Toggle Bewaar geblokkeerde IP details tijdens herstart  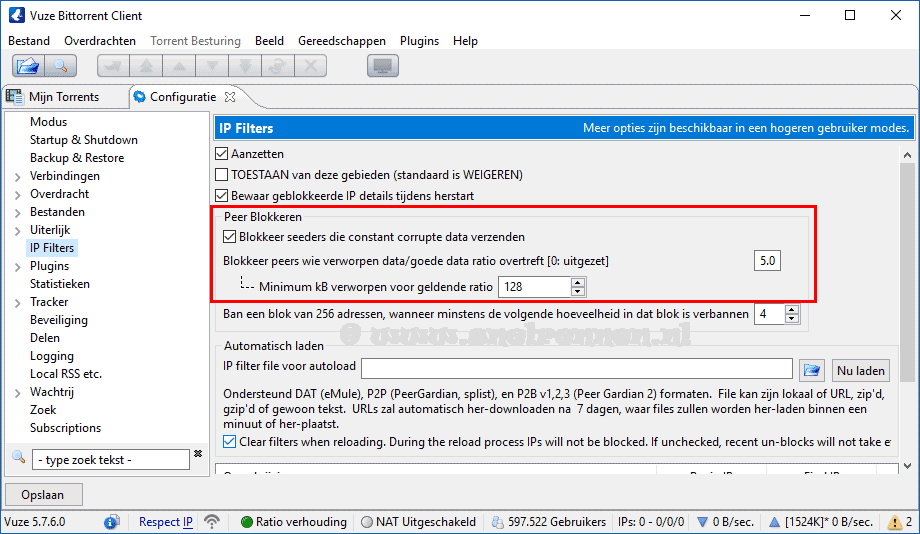click(221, 195)
